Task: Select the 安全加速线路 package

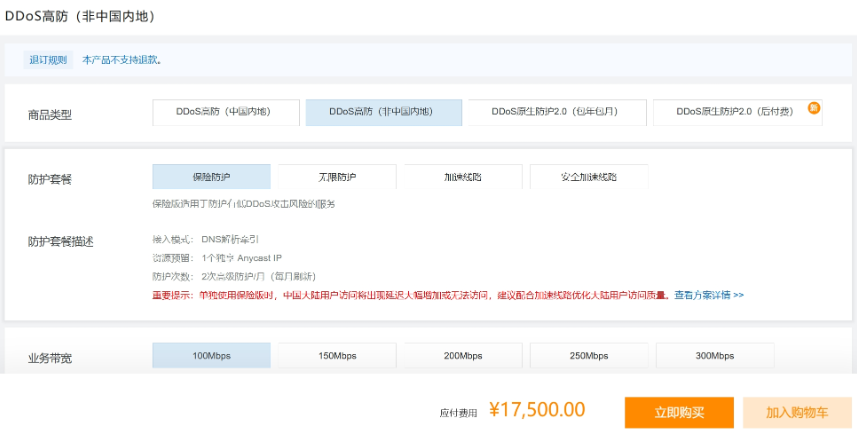Action: (589, 177)
